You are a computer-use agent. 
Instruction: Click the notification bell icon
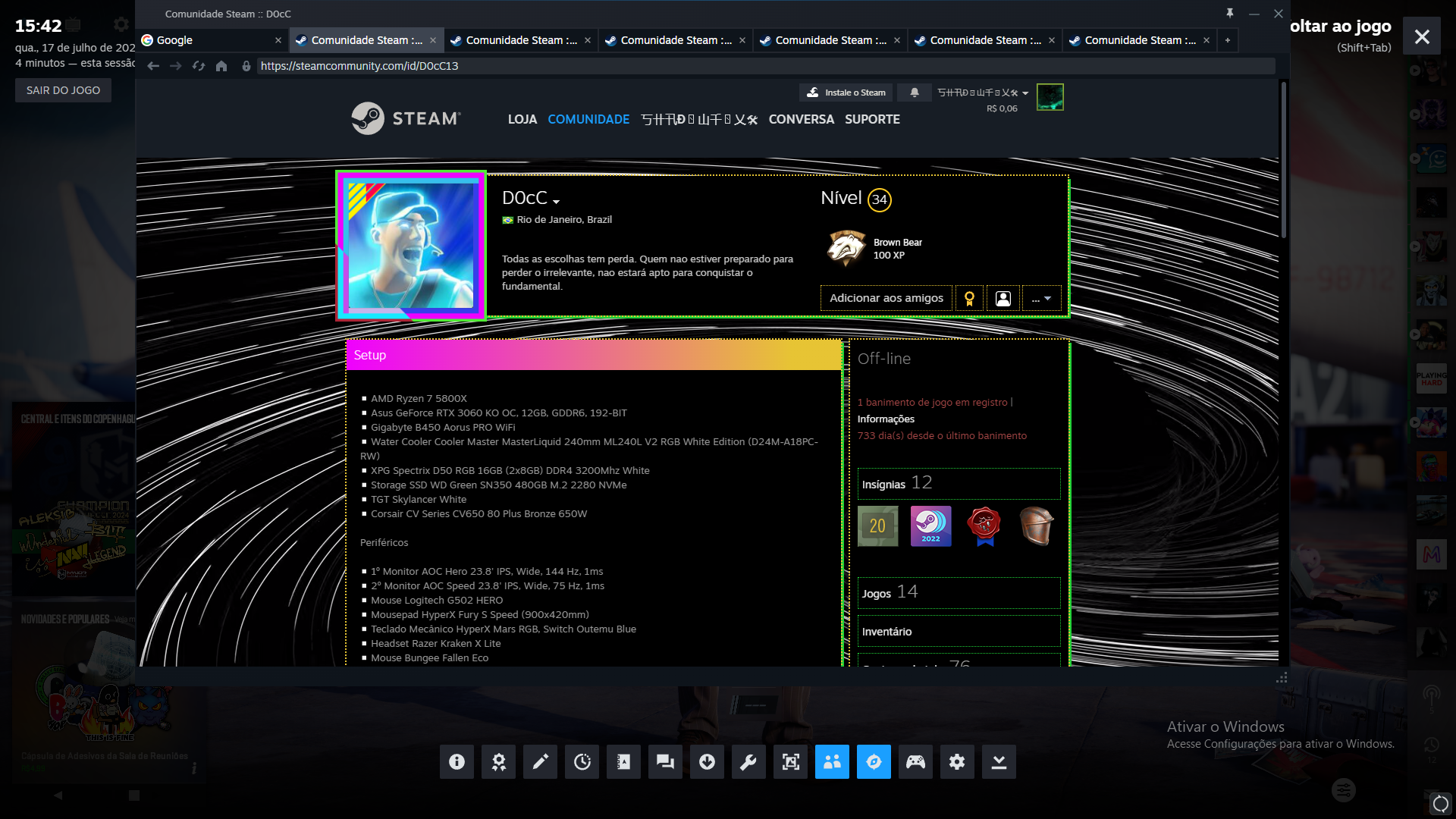coord(915,93)
